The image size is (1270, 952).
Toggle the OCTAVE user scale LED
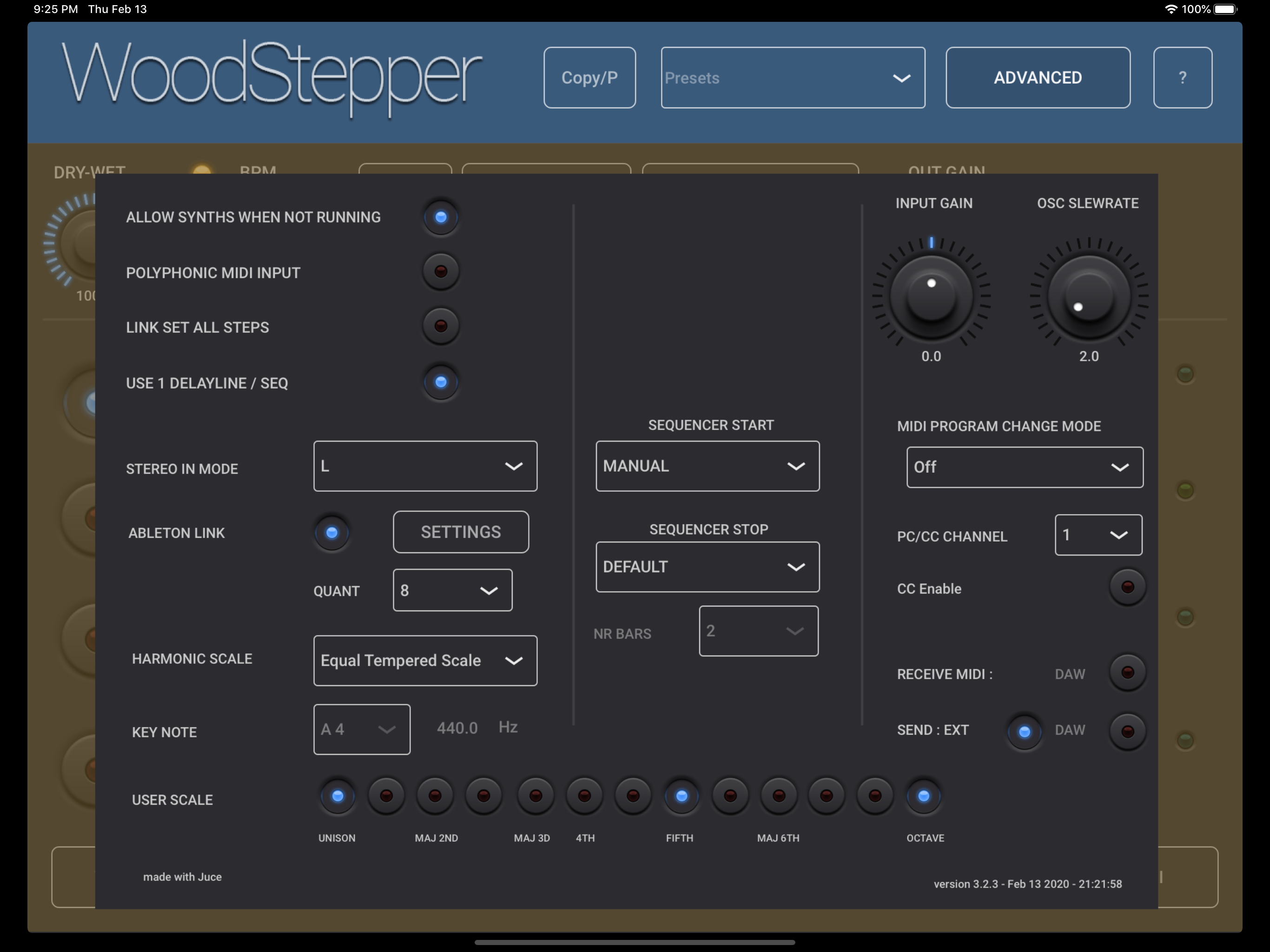(923, 796)
